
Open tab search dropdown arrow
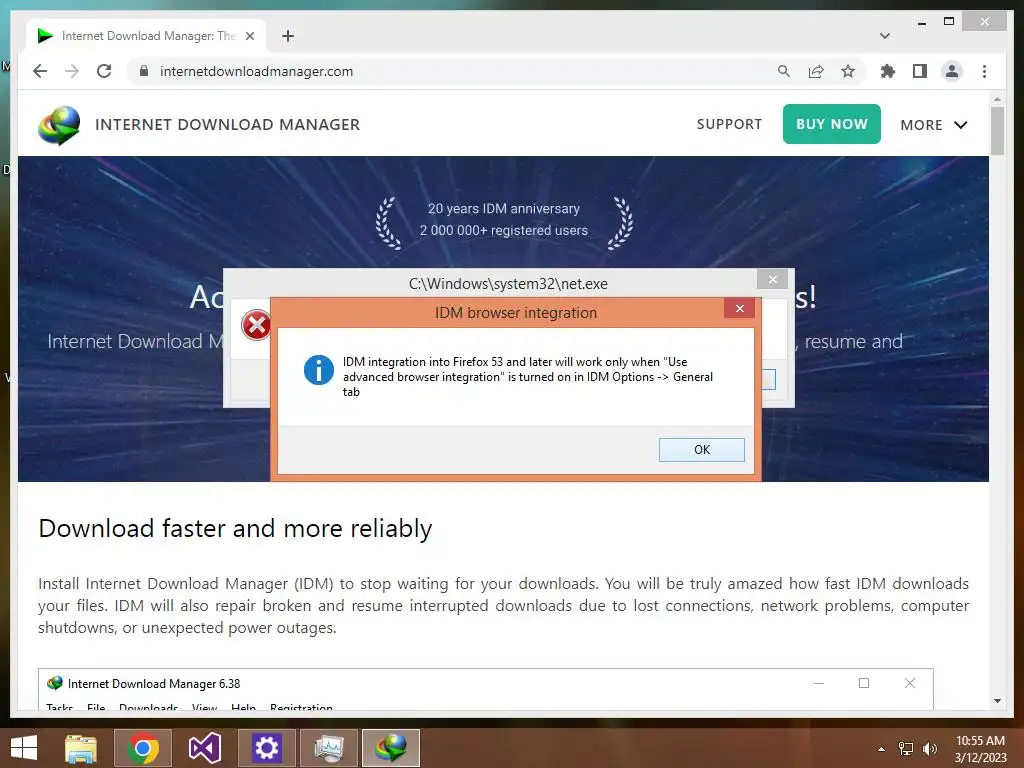coord(885,36)
